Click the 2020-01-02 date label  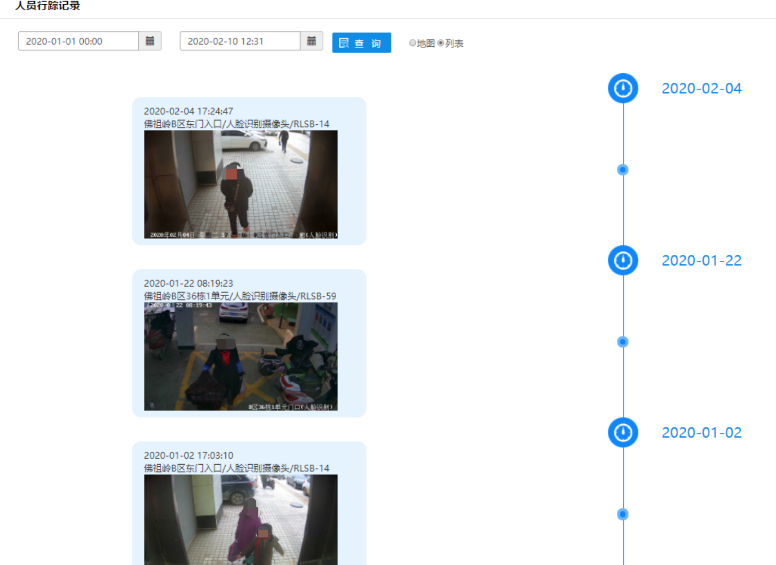(701, 432)
